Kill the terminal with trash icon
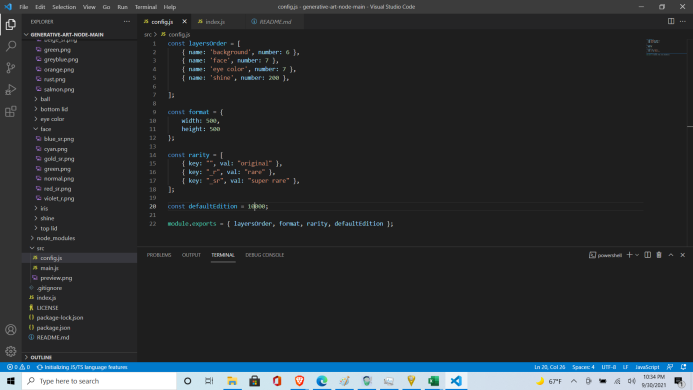The image size is (693, 390). click(659, 255)
